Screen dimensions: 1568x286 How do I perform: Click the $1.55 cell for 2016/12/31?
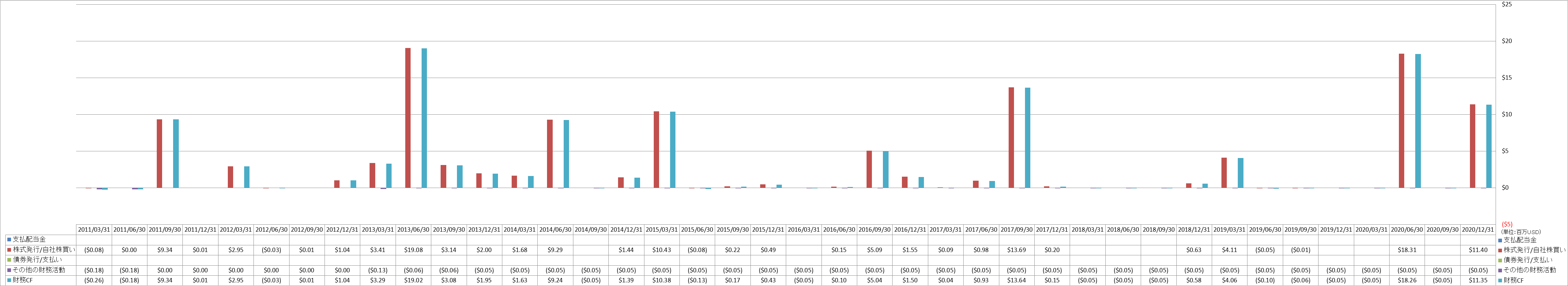[910, 250]
